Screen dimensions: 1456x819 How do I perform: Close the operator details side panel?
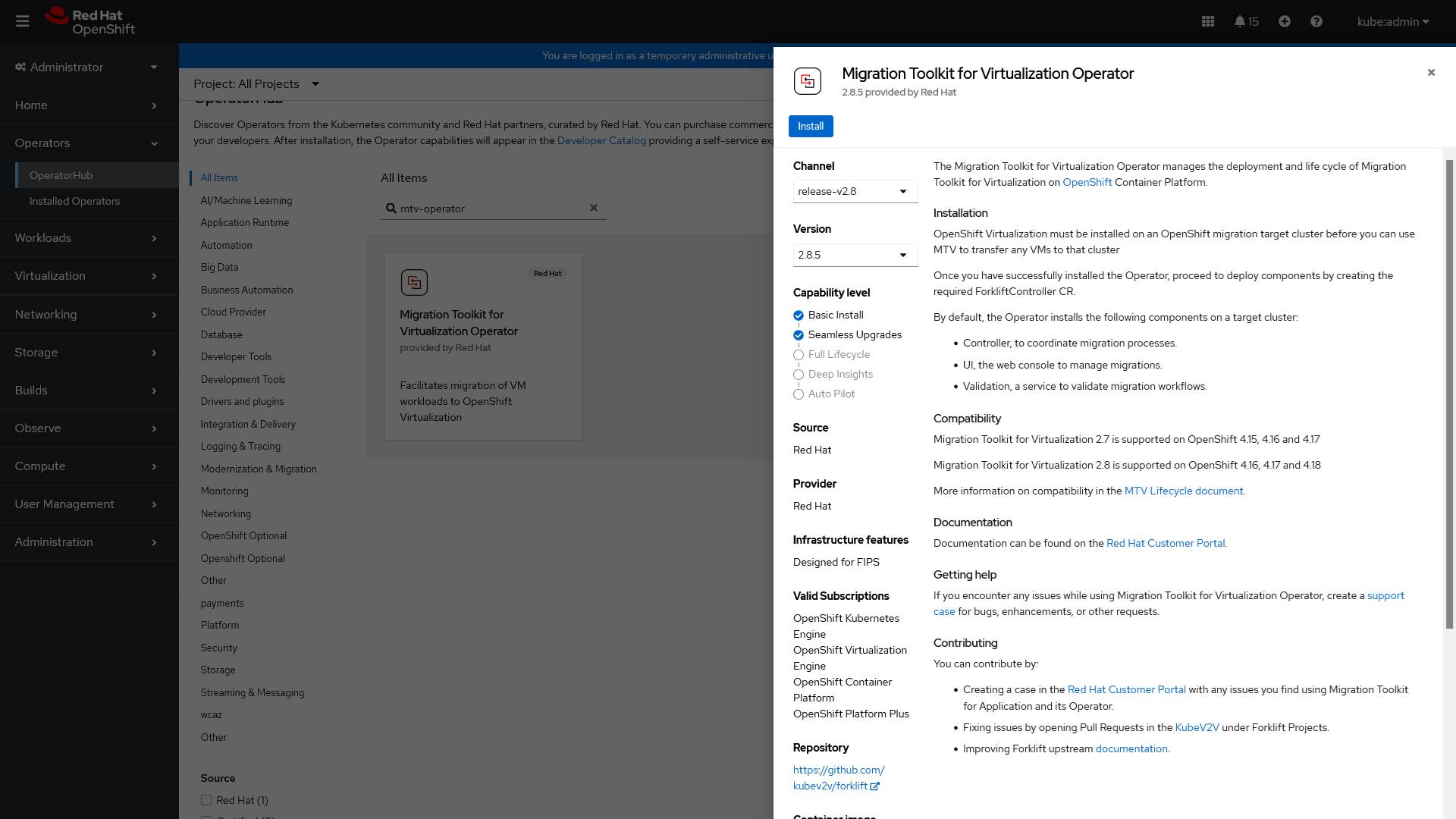point(1431,73)
